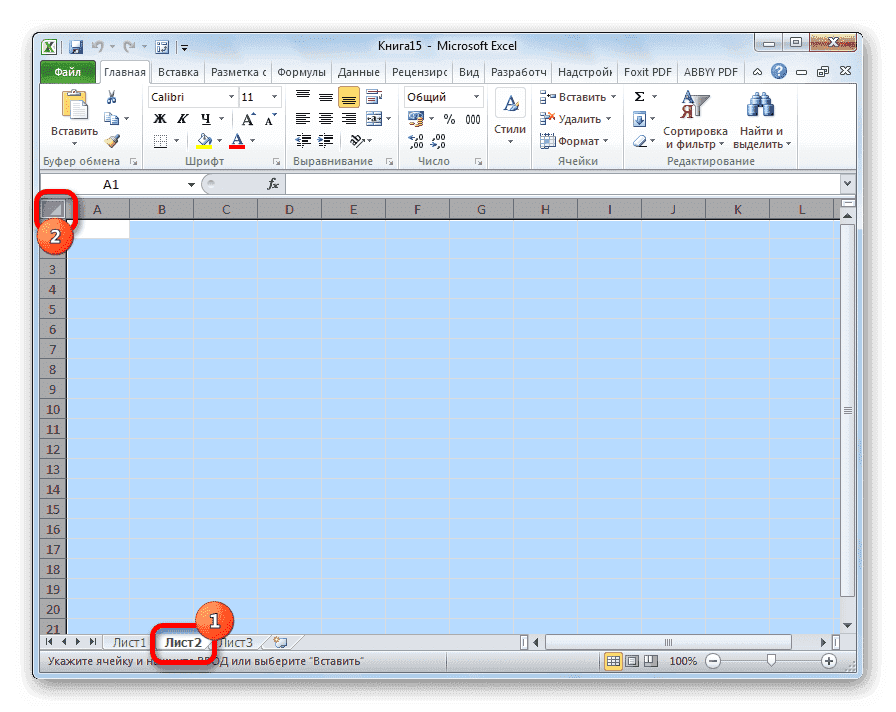Screen dimensions: 896x712
Task: Open the font name dropdown
Action: [x=229, y=96]
